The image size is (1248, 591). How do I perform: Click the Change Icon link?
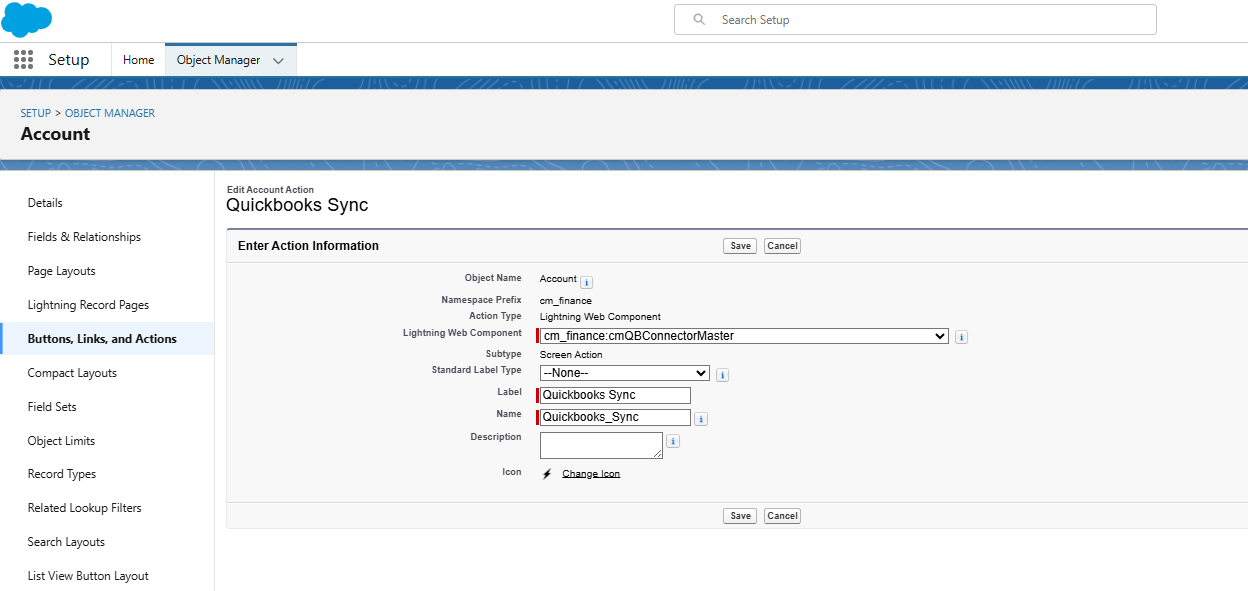pyautogui.click(x=591, y=474)
